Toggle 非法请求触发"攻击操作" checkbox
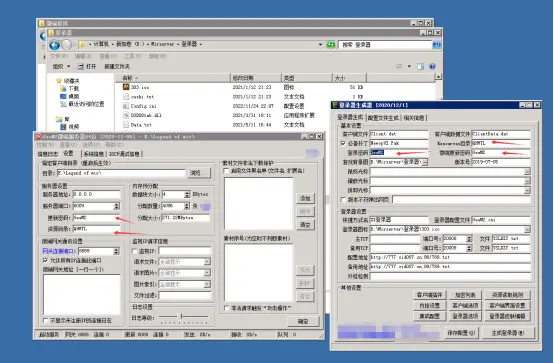Screen dimensions: 554x363 pos(226,308)
